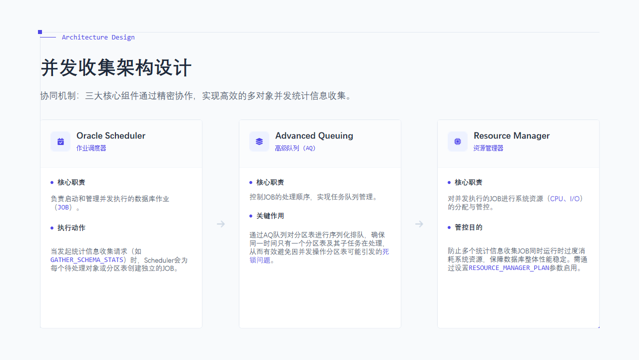This screenshot has height=360, width=639.
Task: Click 核心职责 in Advanced Queuing card
Action: 270,182
